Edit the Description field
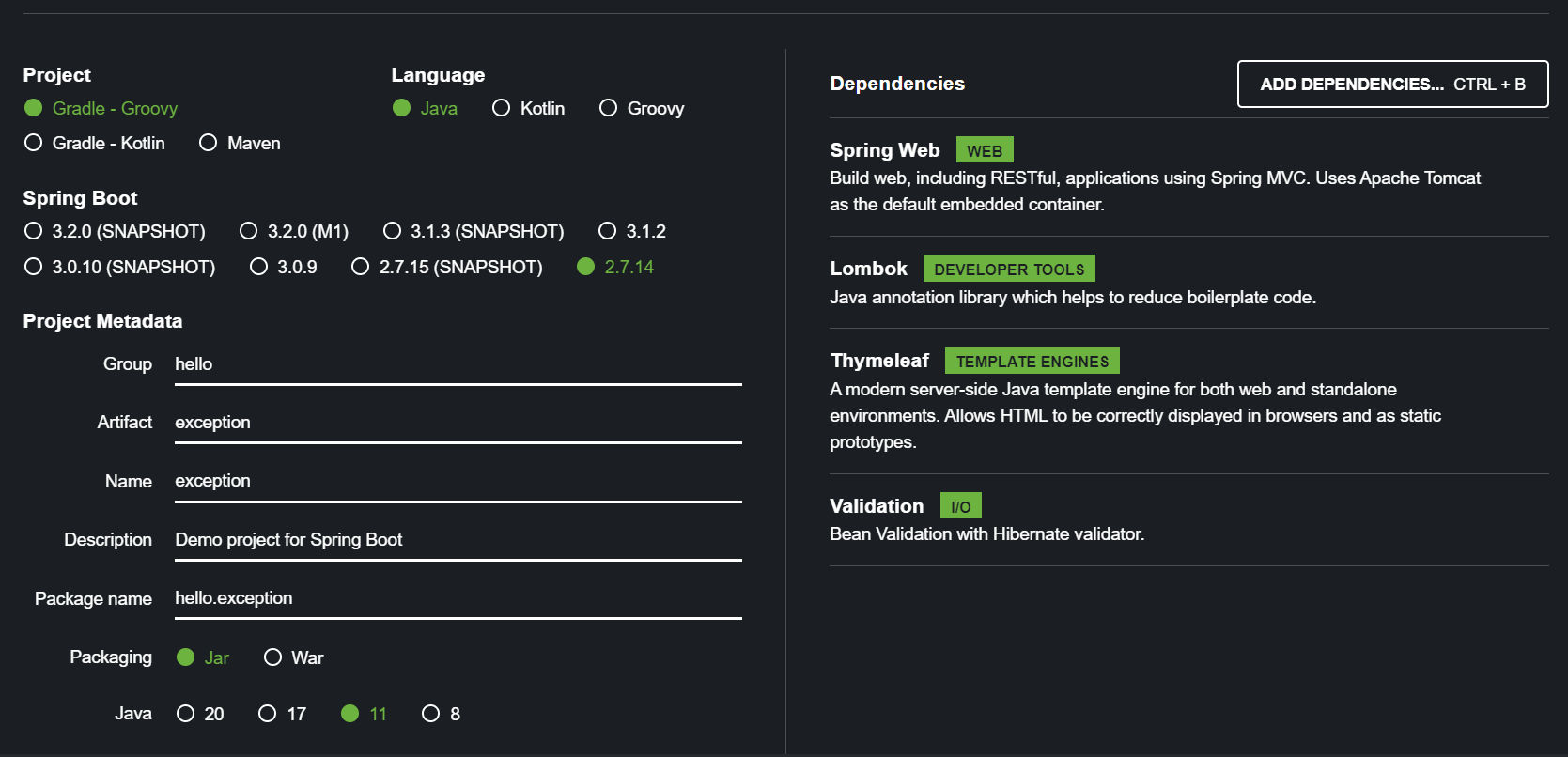The image size is (1568, 757). 458,540
